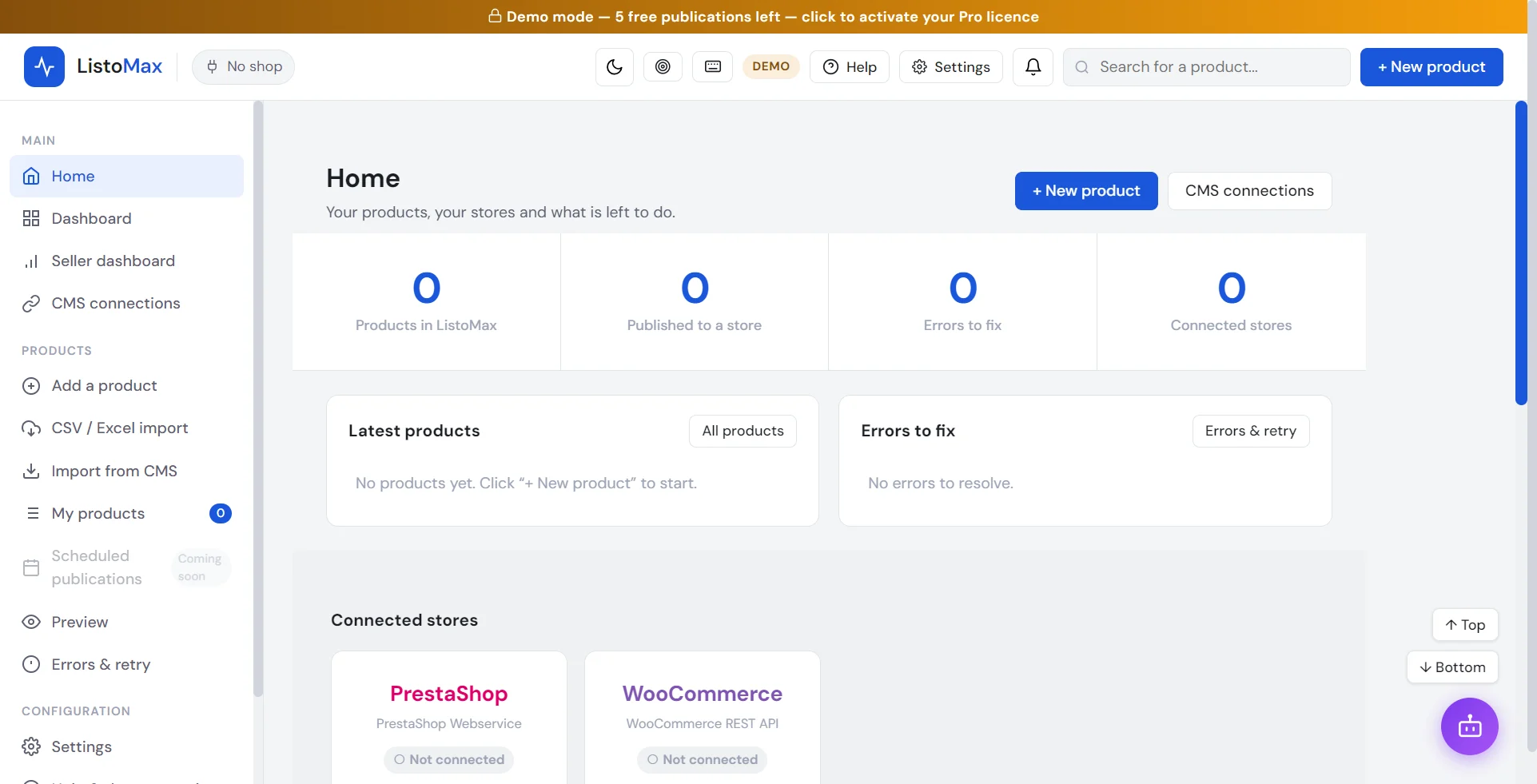The image size is (1537, 784).
Task: Click the Products in ListoMax stat card
Action: pos(426,302)
